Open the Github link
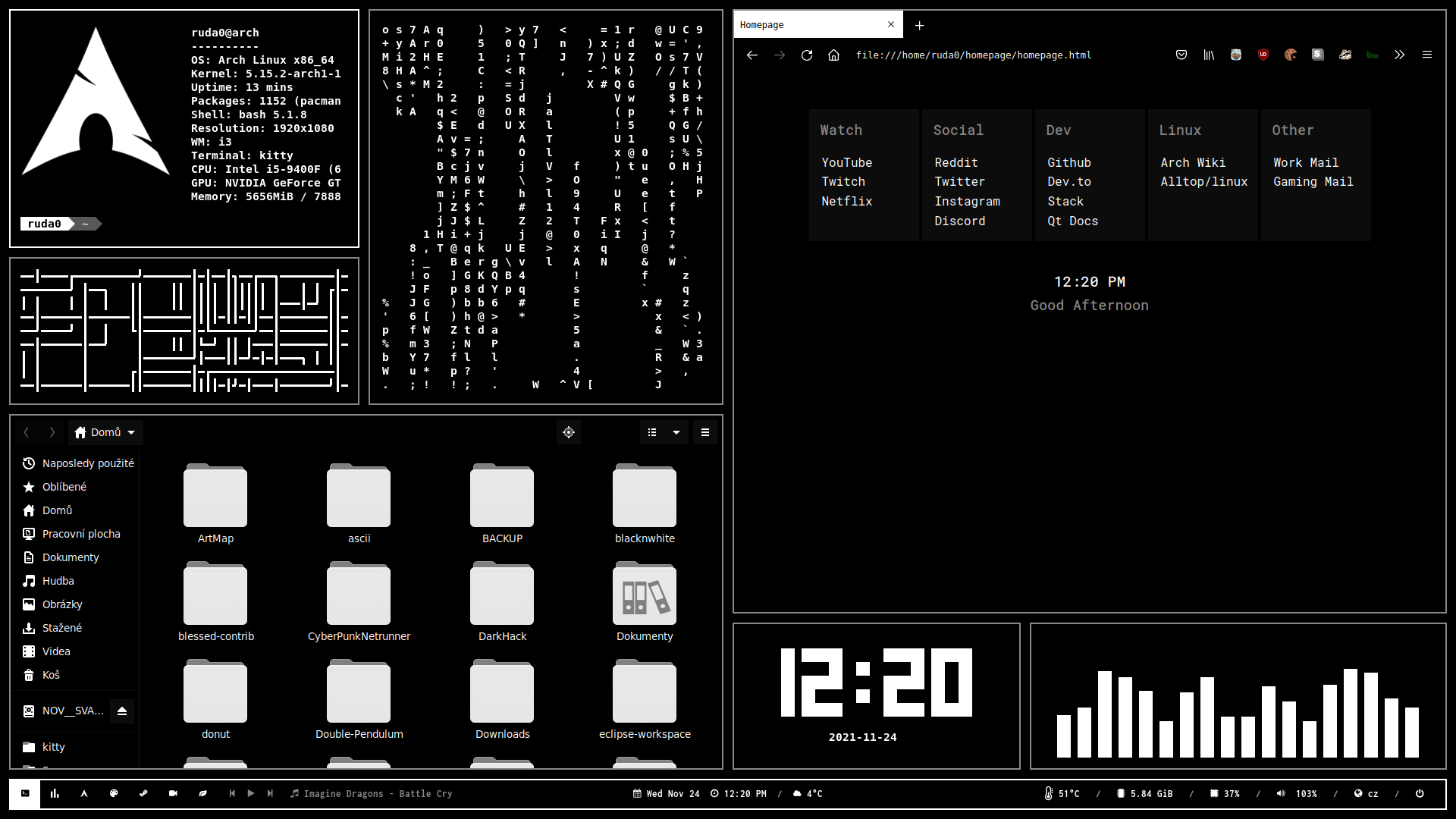Image resolution: width=1456 pixels, height=819 pixels. tap(1069, 162)
